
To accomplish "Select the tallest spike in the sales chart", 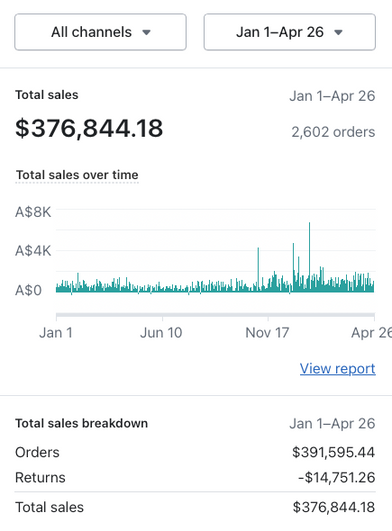I will point(309,257).
